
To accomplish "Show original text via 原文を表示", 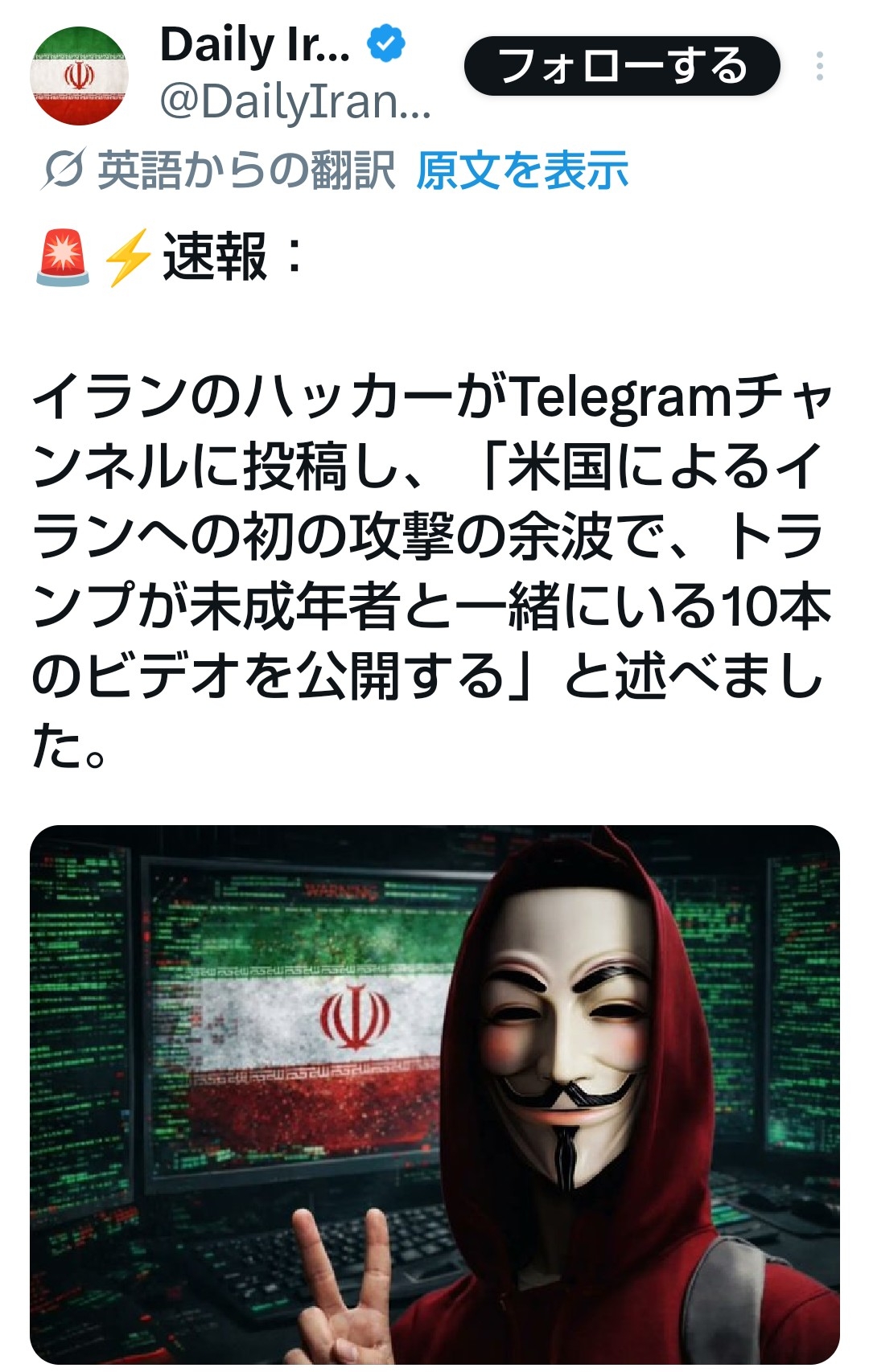I will tap(522, 170).
